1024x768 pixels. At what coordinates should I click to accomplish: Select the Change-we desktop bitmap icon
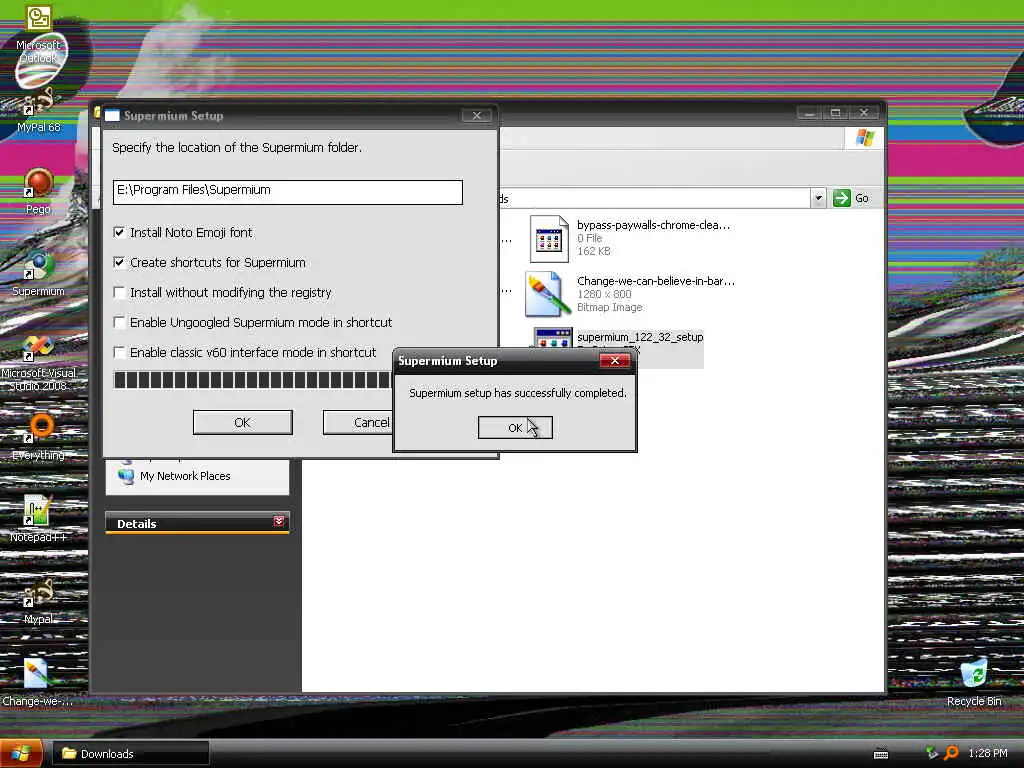click(x=38, y=683)
